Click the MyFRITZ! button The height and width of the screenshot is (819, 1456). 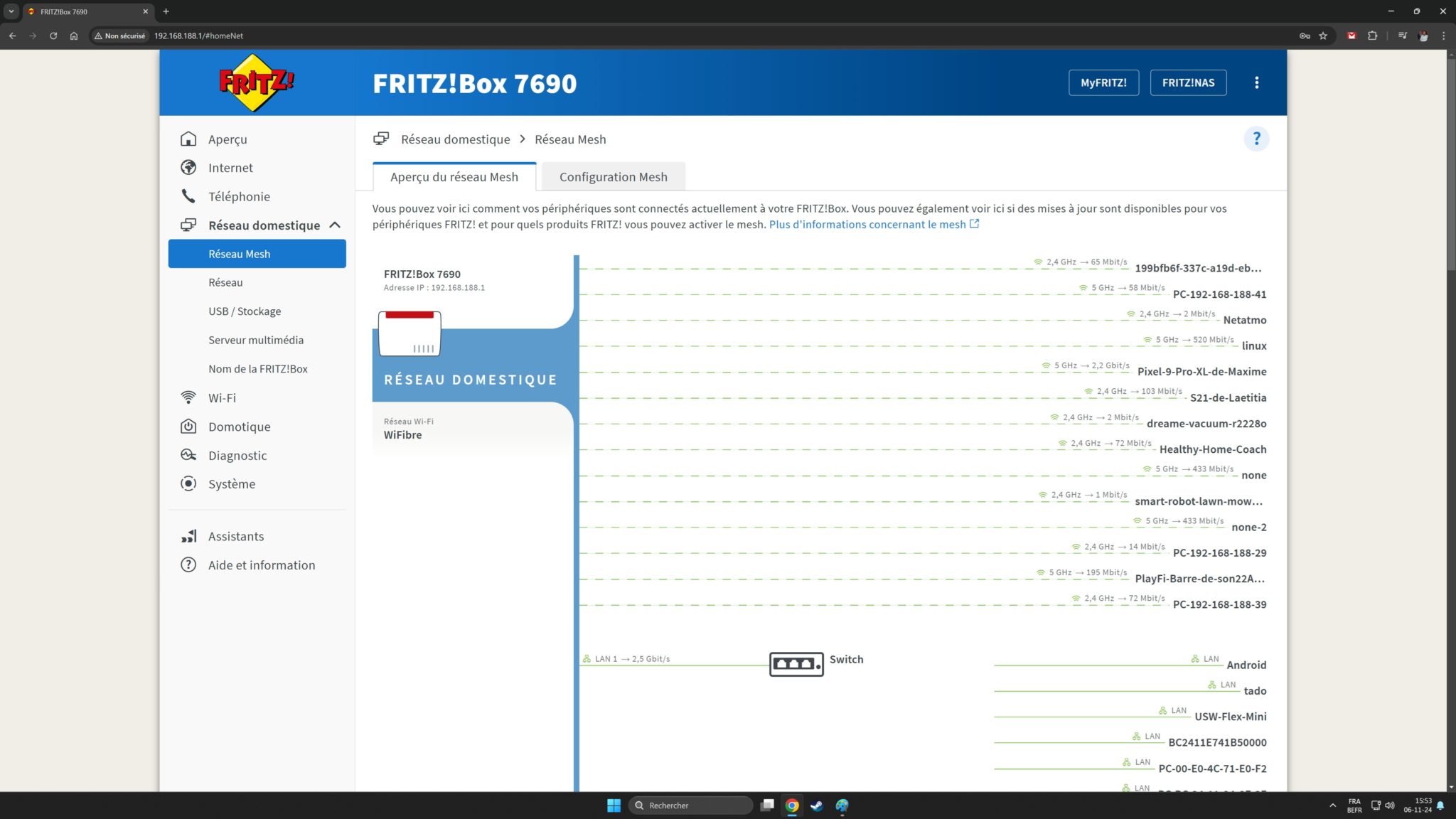coord(1103,82)
